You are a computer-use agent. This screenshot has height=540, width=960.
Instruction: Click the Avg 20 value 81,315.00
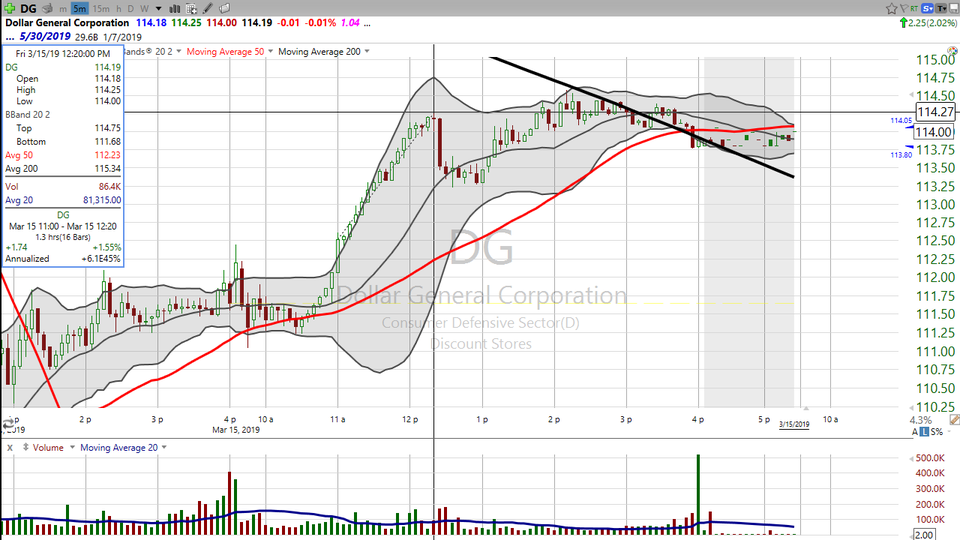pyautogui.click(x=102, y=200)
